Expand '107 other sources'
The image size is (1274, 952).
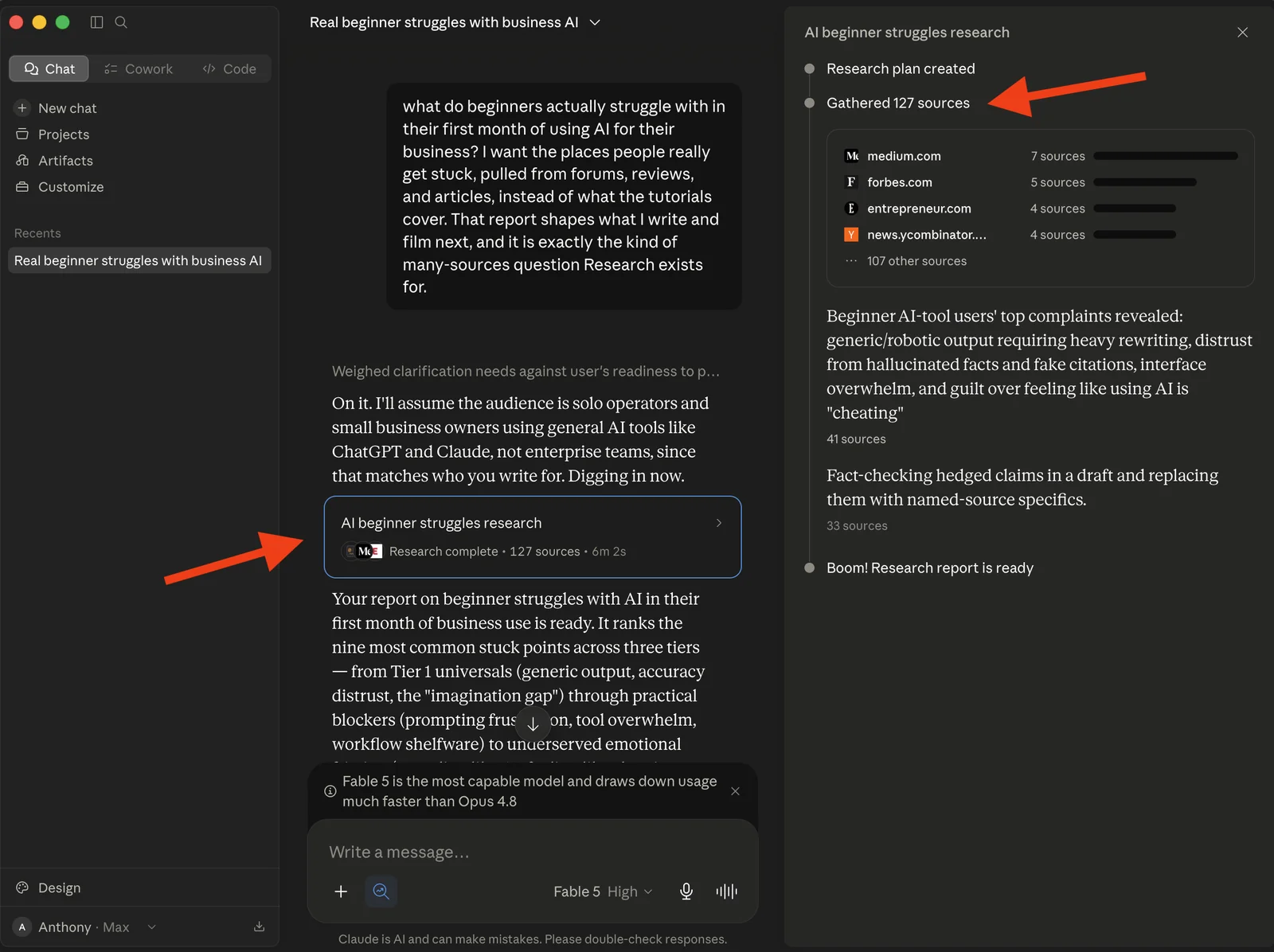tap(916, 261)
